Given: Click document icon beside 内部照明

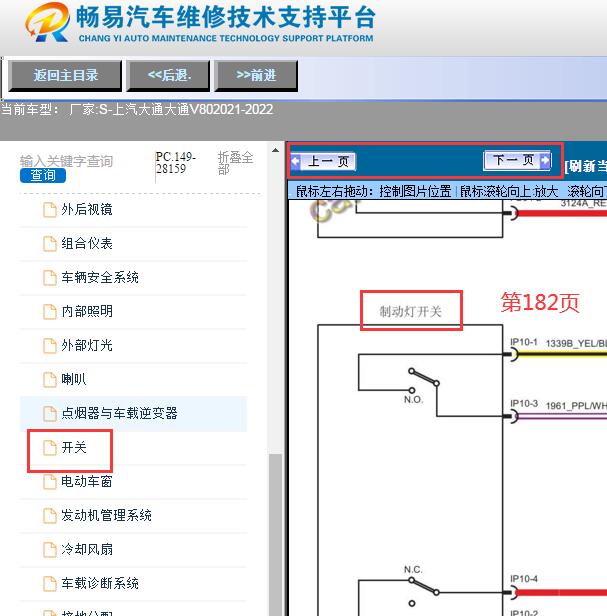Looking at the screenshot, I should point(50,312).
